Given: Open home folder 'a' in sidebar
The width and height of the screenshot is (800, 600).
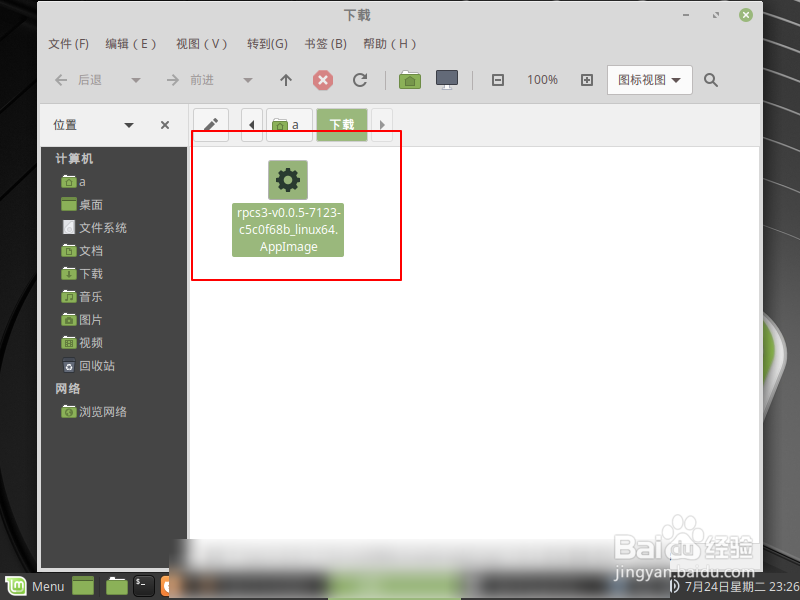Looking at the screenshot, I should pyautogui.click(x=73, y=182).
